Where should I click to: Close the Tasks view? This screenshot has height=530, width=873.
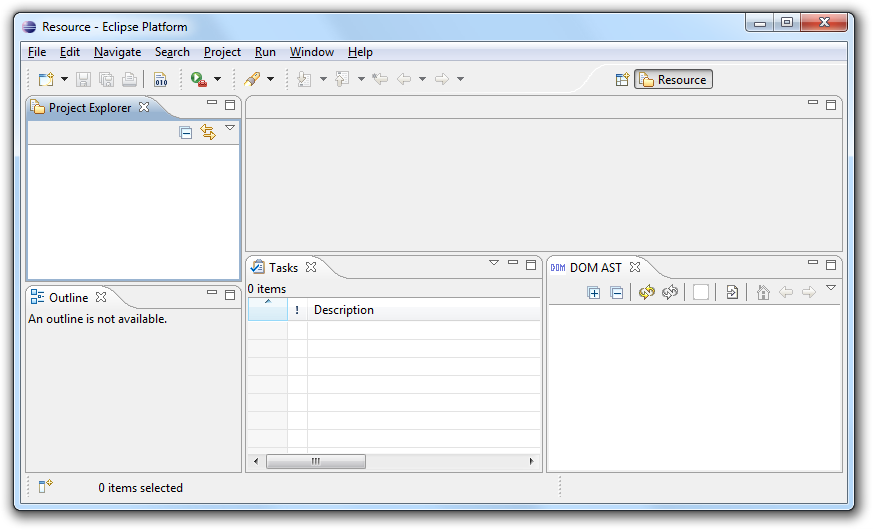point(311,267)
